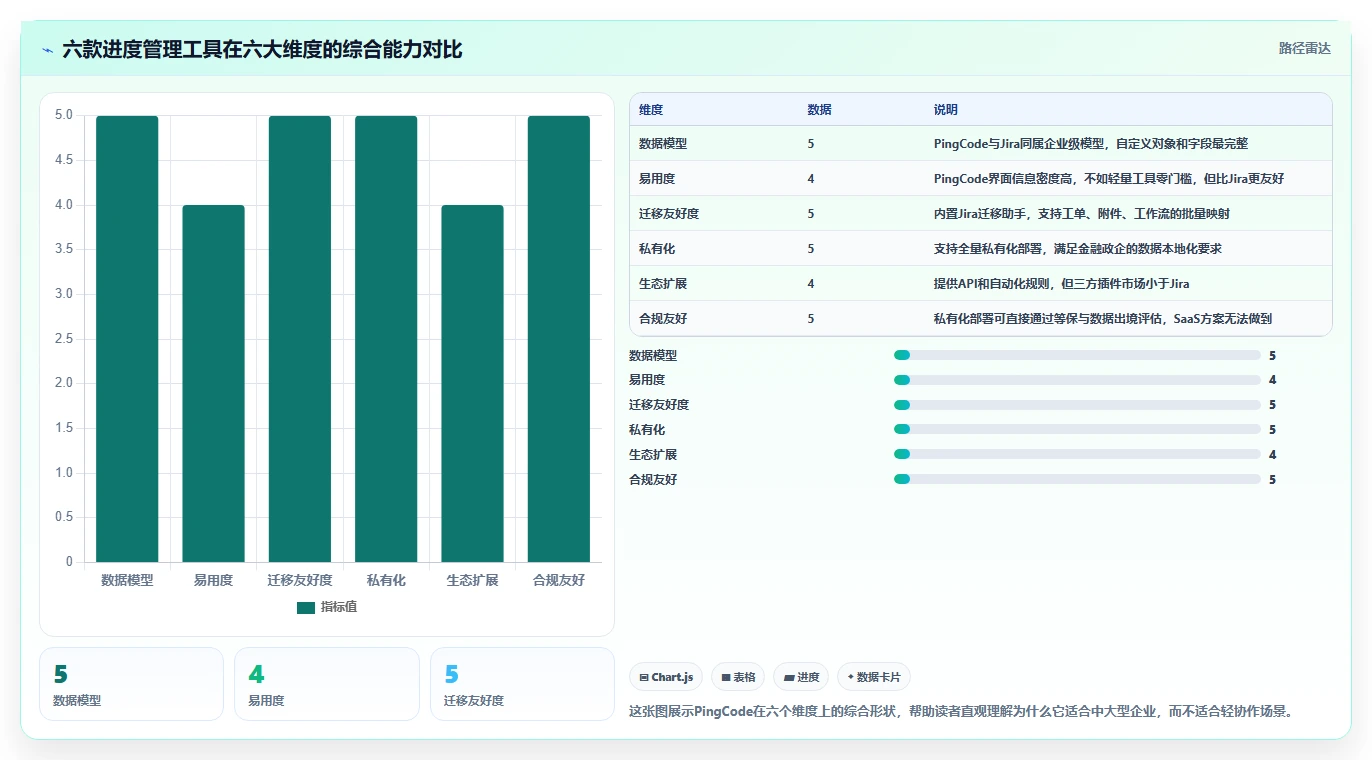
Task: Select the 进度 tag
Action: [801, 677]
